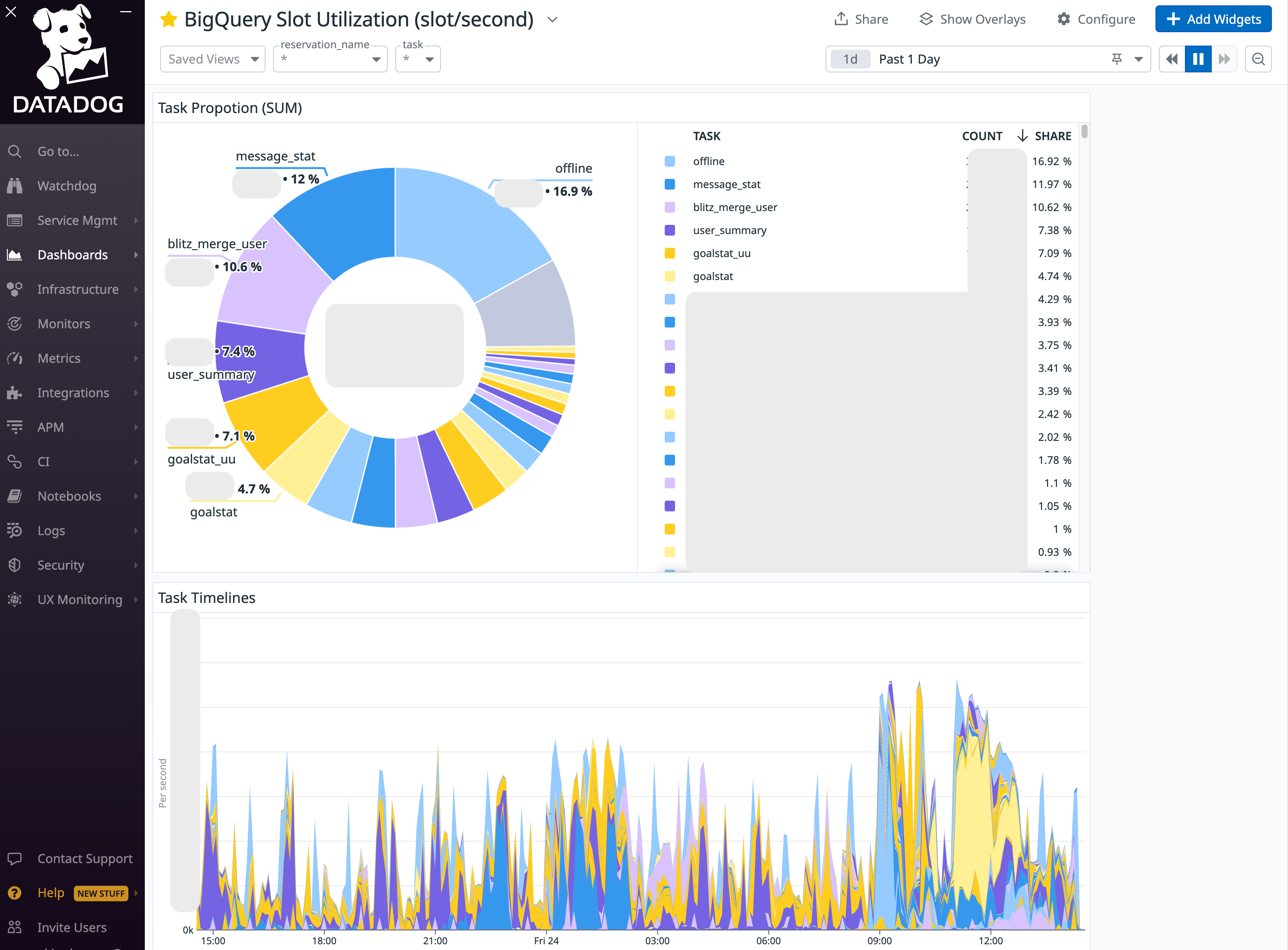This screenshot has height=950, width=1288.
Task: Click the zoom out magnifier icon
Action: tap(1258, 59)
